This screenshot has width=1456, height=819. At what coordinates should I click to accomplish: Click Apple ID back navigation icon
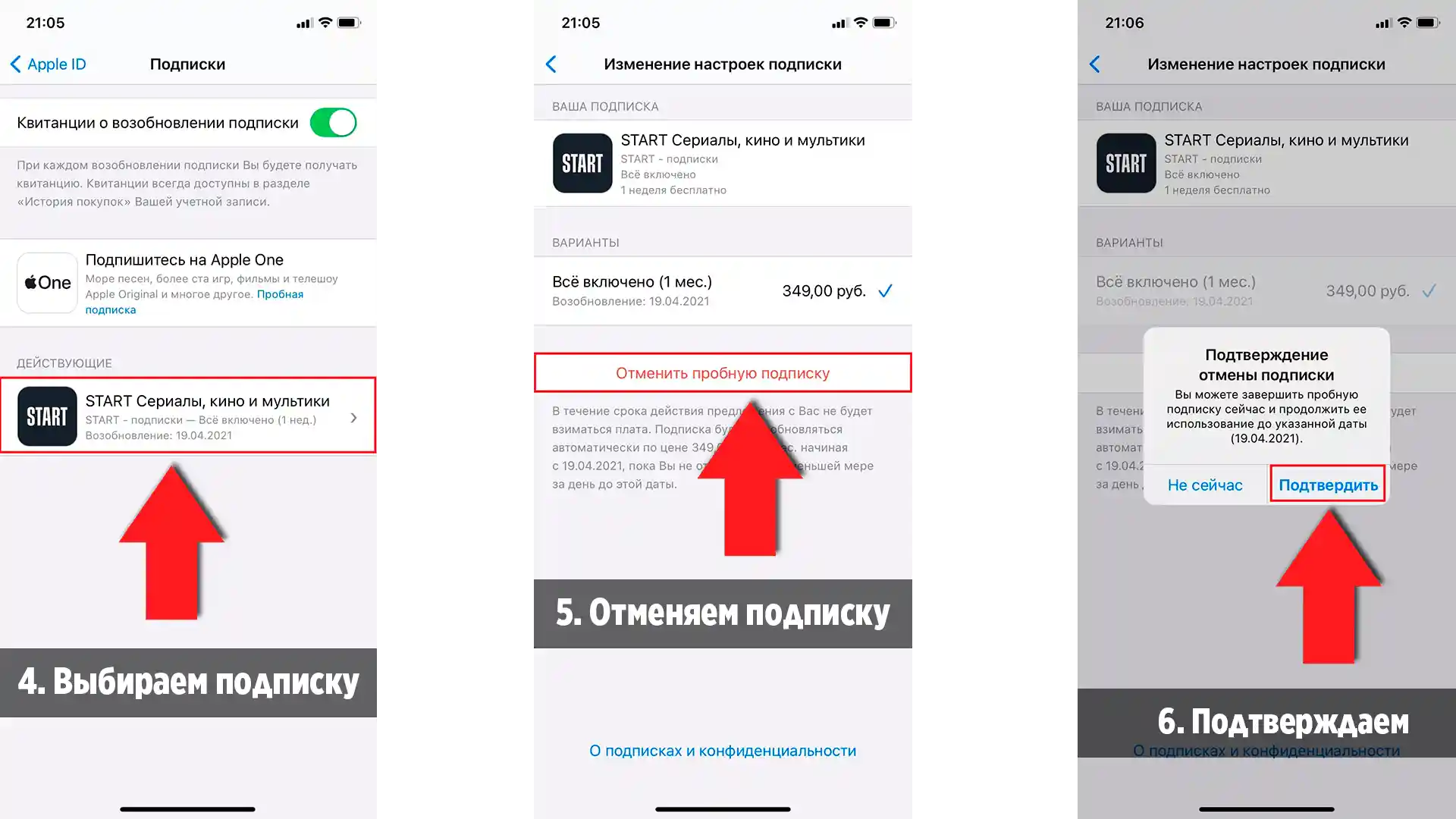click(x=17, y=62)
